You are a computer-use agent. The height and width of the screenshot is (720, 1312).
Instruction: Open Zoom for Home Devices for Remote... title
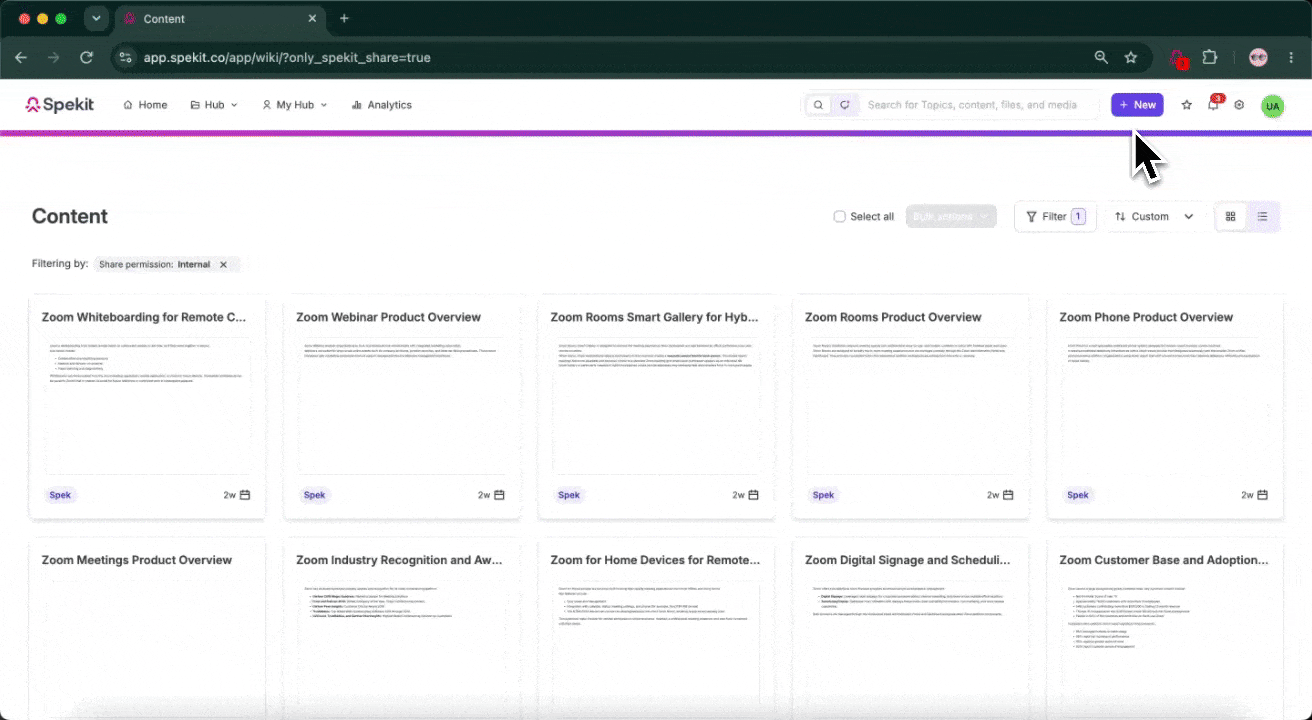coord(654,560)
